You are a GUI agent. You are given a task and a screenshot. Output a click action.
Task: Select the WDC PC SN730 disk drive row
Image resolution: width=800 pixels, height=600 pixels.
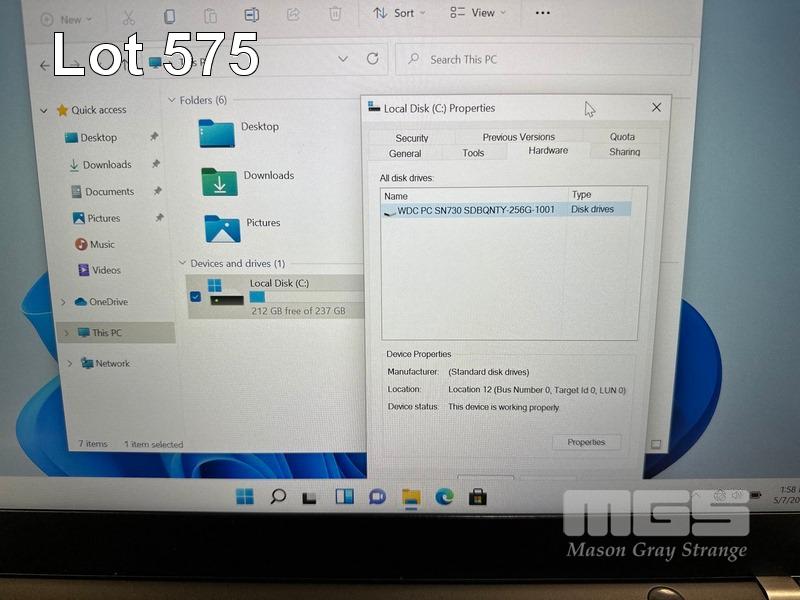(475, 210)
